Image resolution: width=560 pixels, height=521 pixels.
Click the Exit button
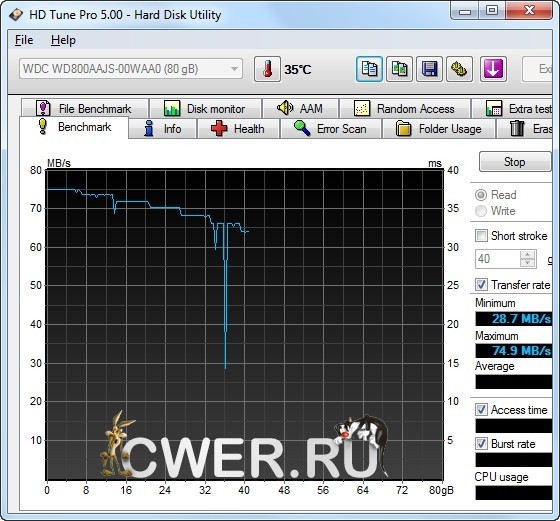coord(538,69)
